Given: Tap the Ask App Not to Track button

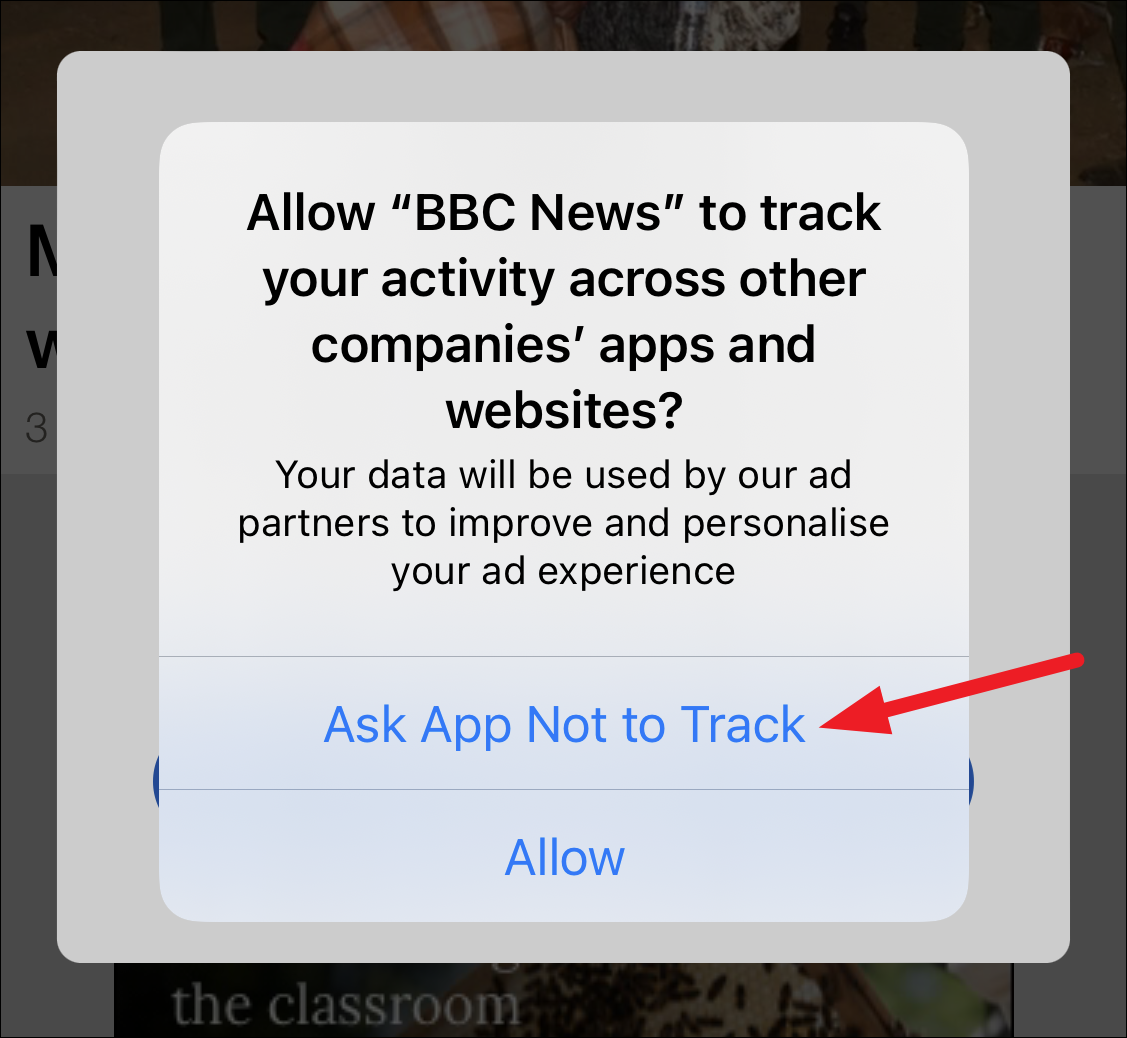Looking at the screenshot, I should (564, 723).
